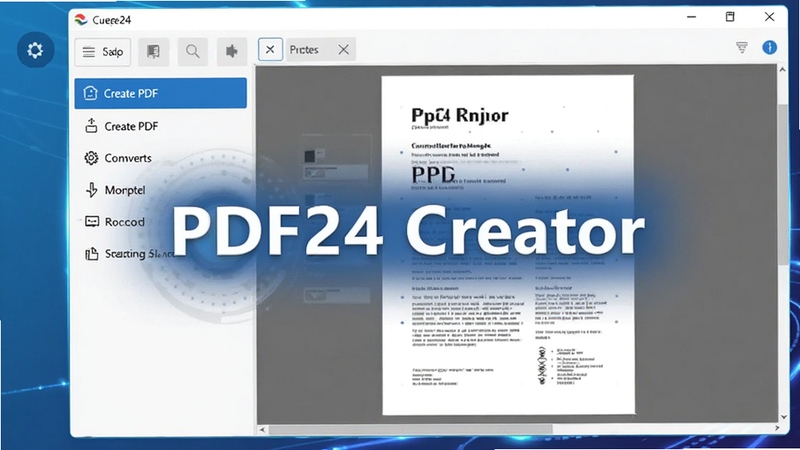Open the Roccod sidebar entry
The width and height of the screenshot is (800, 450).
pyautogui.click(x=161, y=222)
